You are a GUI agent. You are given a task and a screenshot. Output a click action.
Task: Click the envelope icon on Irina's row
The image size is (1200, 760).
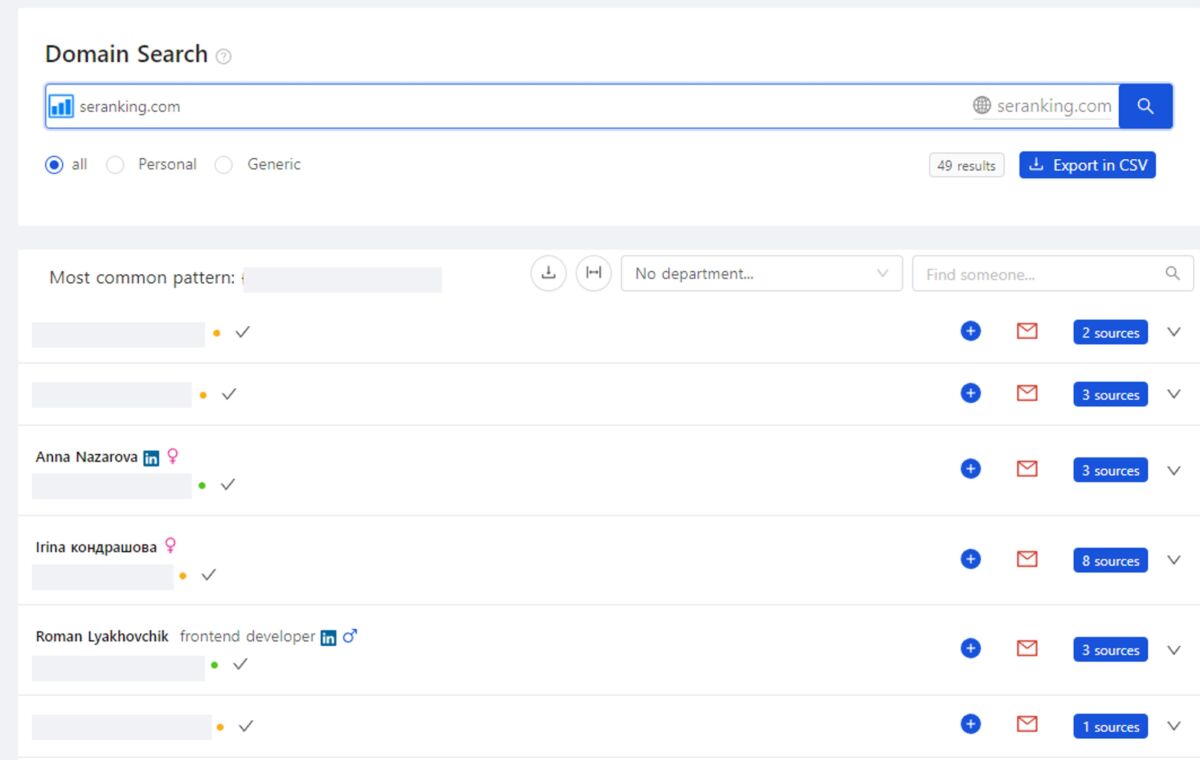coord(1026,559)
